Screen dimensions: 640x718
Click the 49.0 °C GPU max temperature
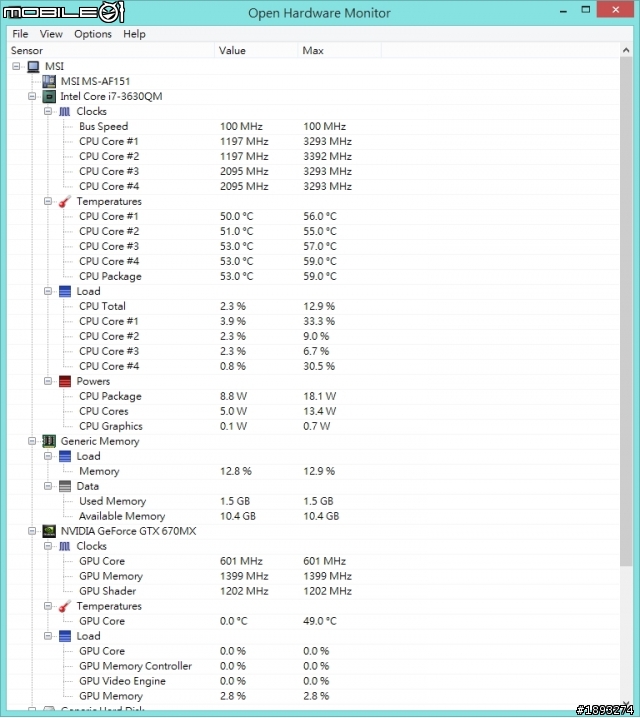click(x=320, y=621)
